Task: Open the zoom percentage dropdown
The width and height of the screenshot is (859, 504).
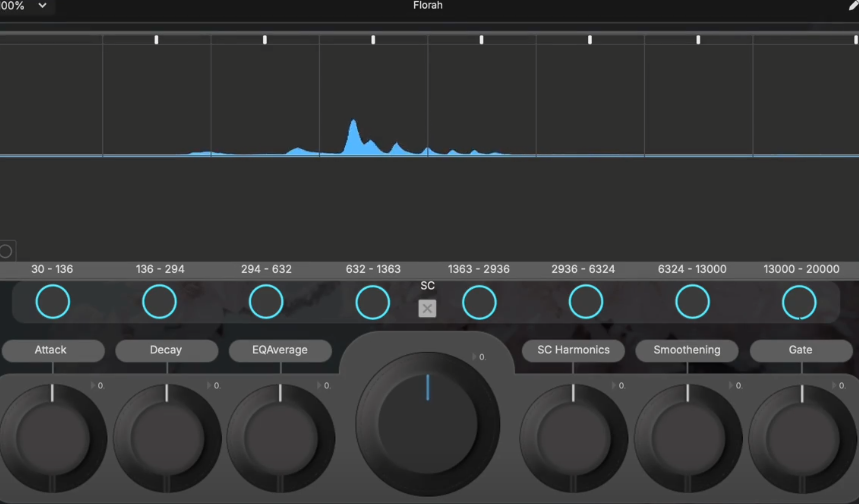Action: (x=26, y=6)
